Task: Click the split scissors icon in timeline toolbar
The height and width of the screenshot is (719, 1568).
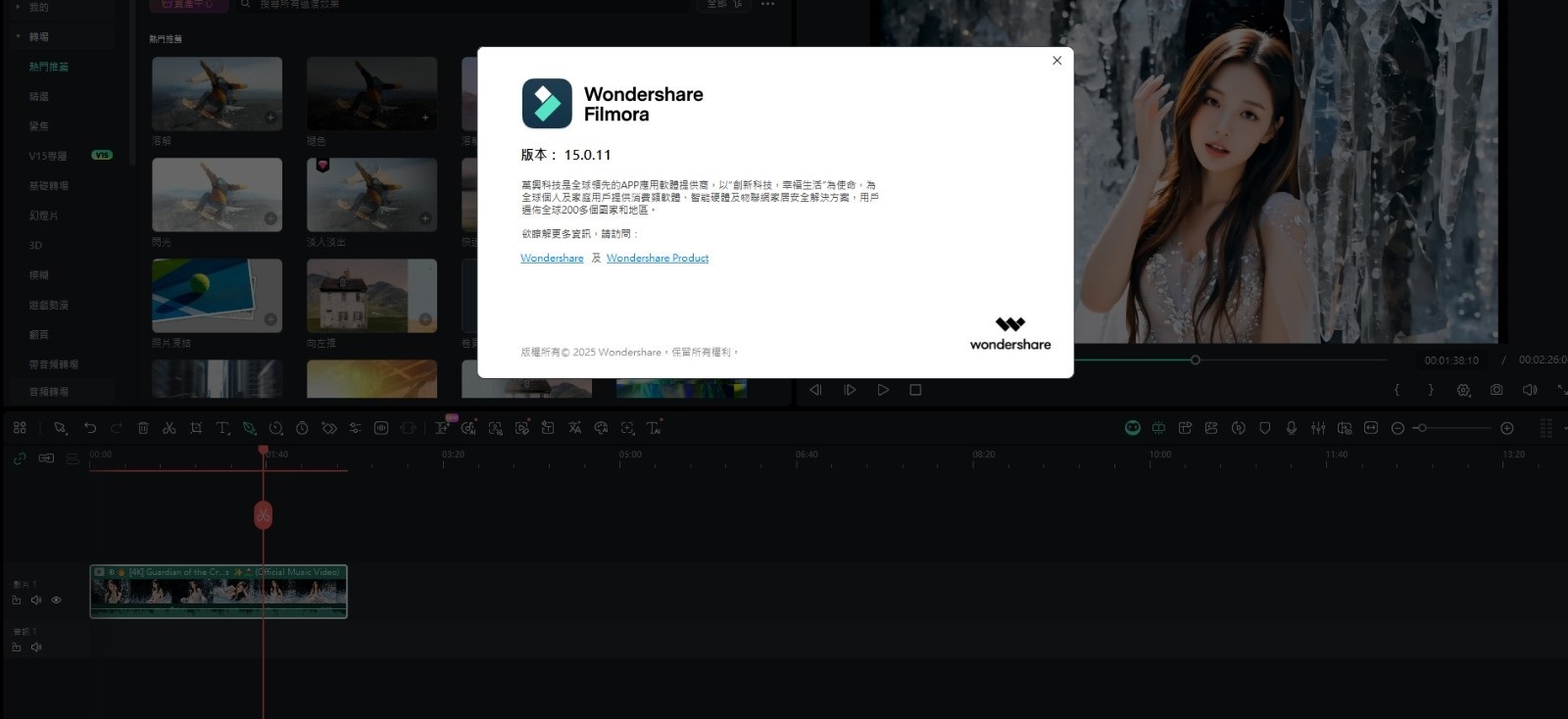Action: pyautogui.click(x=169, y=428)
